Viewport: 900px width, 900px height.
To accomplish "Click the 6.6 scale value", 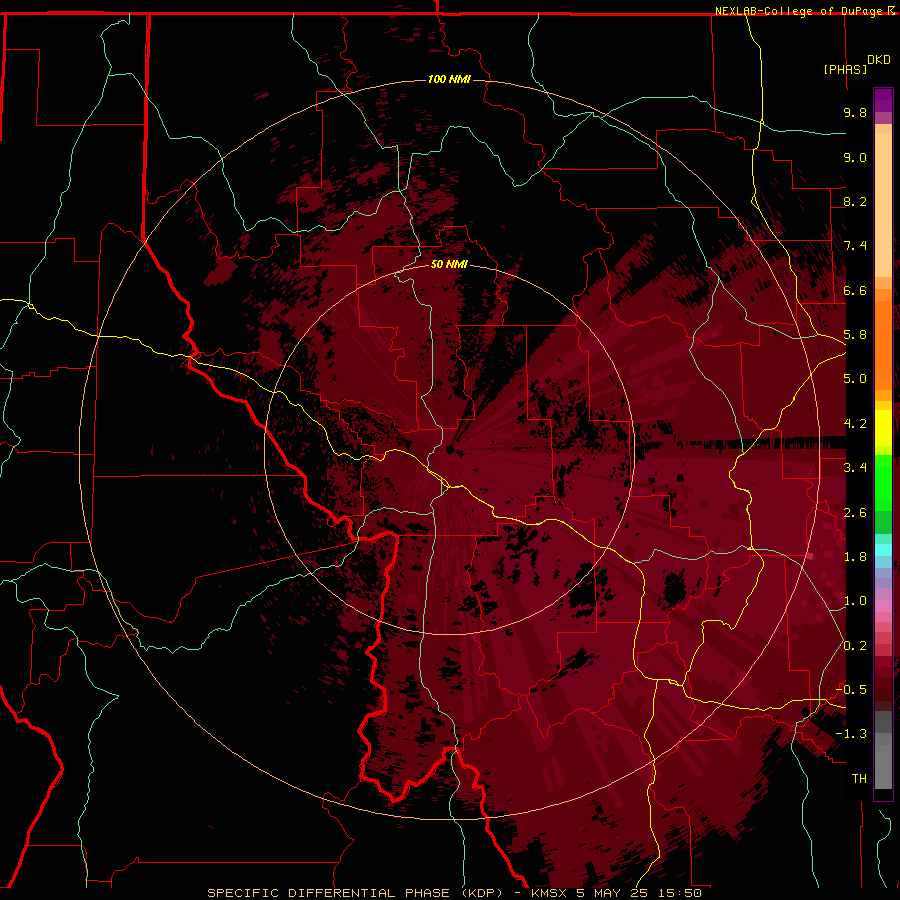I will tap(855, 290).
